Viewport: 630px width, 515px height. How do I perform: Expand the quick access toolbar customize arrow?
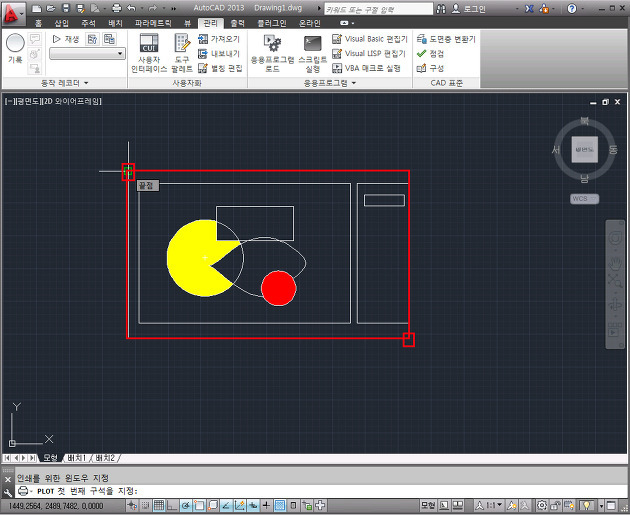[174, 8]
